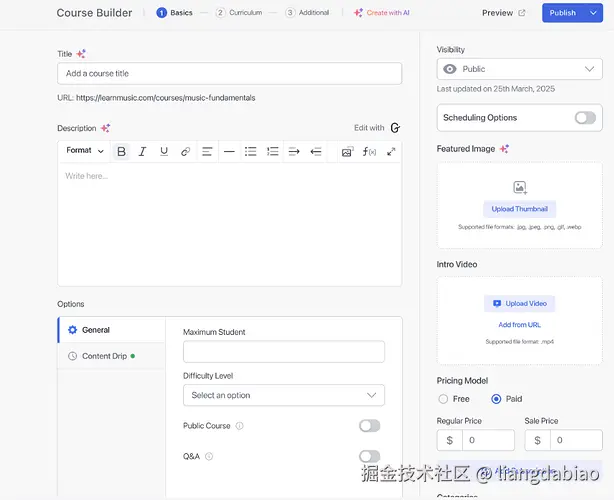Viewport: 614px width, 500px height.
Task: Insert image into the description
Action: (x=347, y=152)
